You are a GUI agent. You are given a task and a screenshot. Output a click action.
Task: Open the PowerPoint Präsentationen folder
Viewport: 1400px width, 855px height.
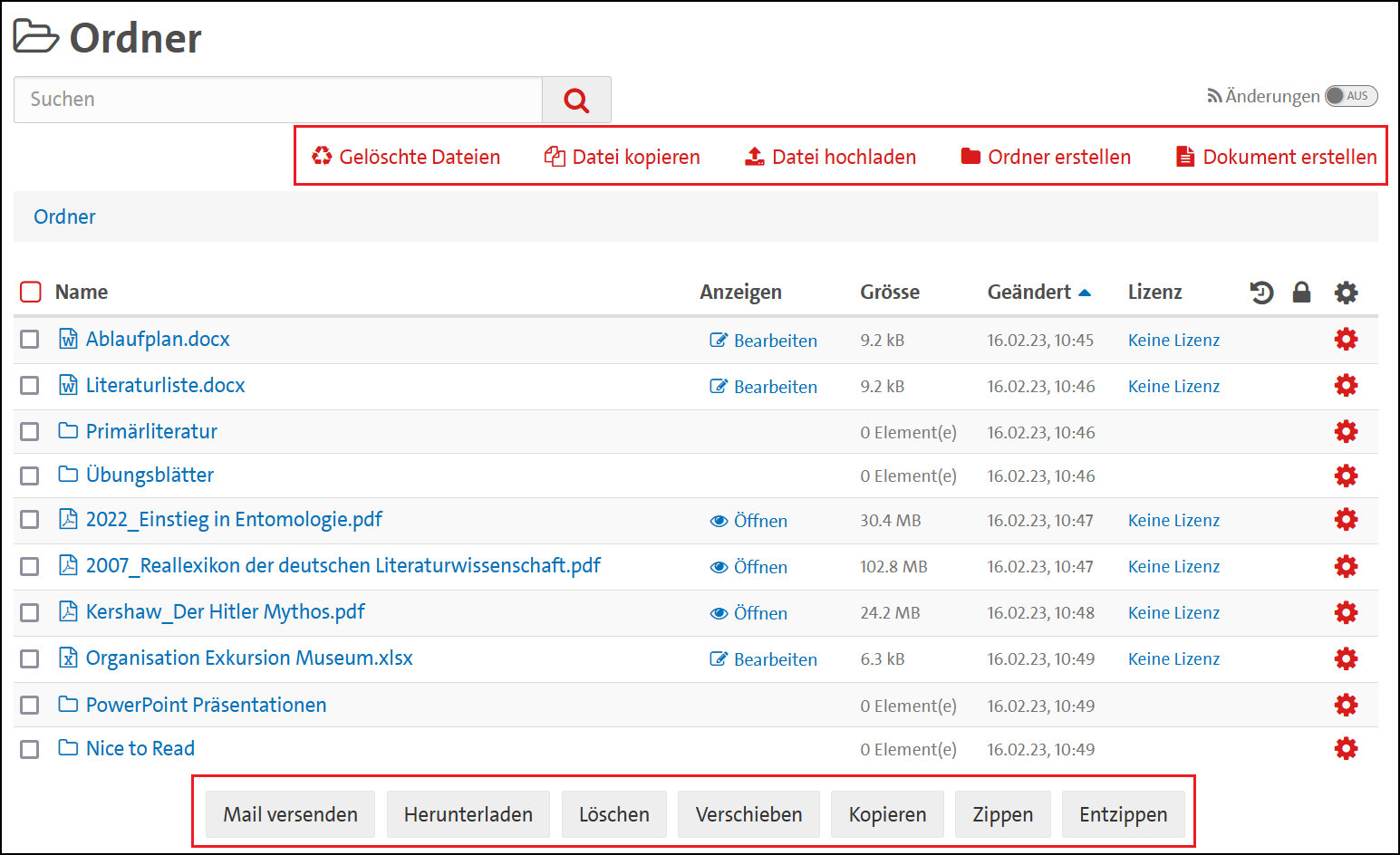tap(206, 706)
